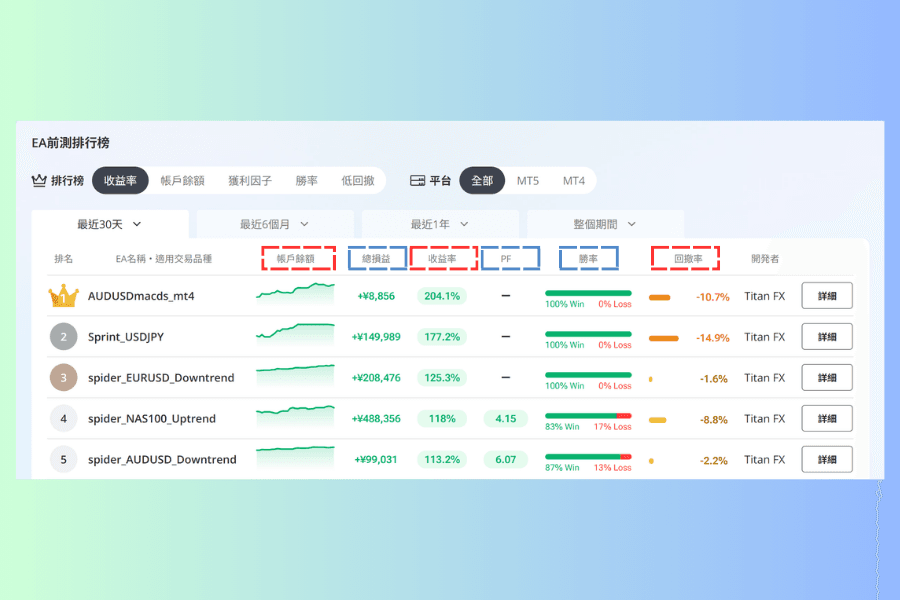Click the 勝率 column header

point(588,259)
